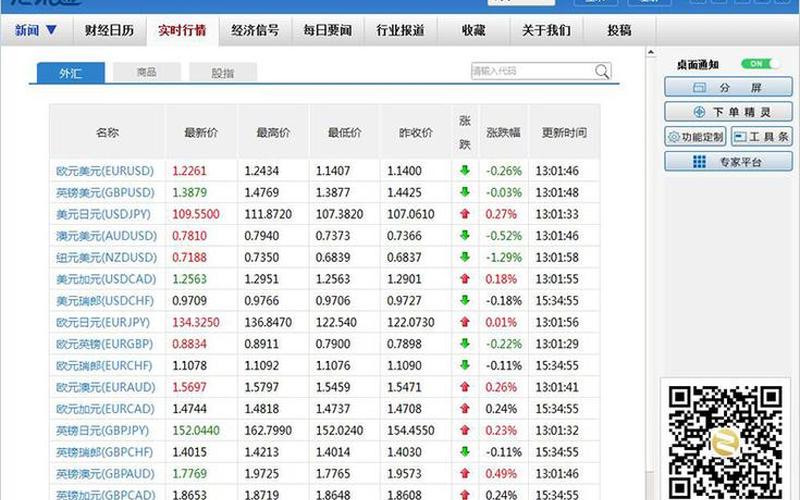Open the 专家平台 button
Image resolution: width=800 pixels, height=500 pixels.
tap(728, 162)
